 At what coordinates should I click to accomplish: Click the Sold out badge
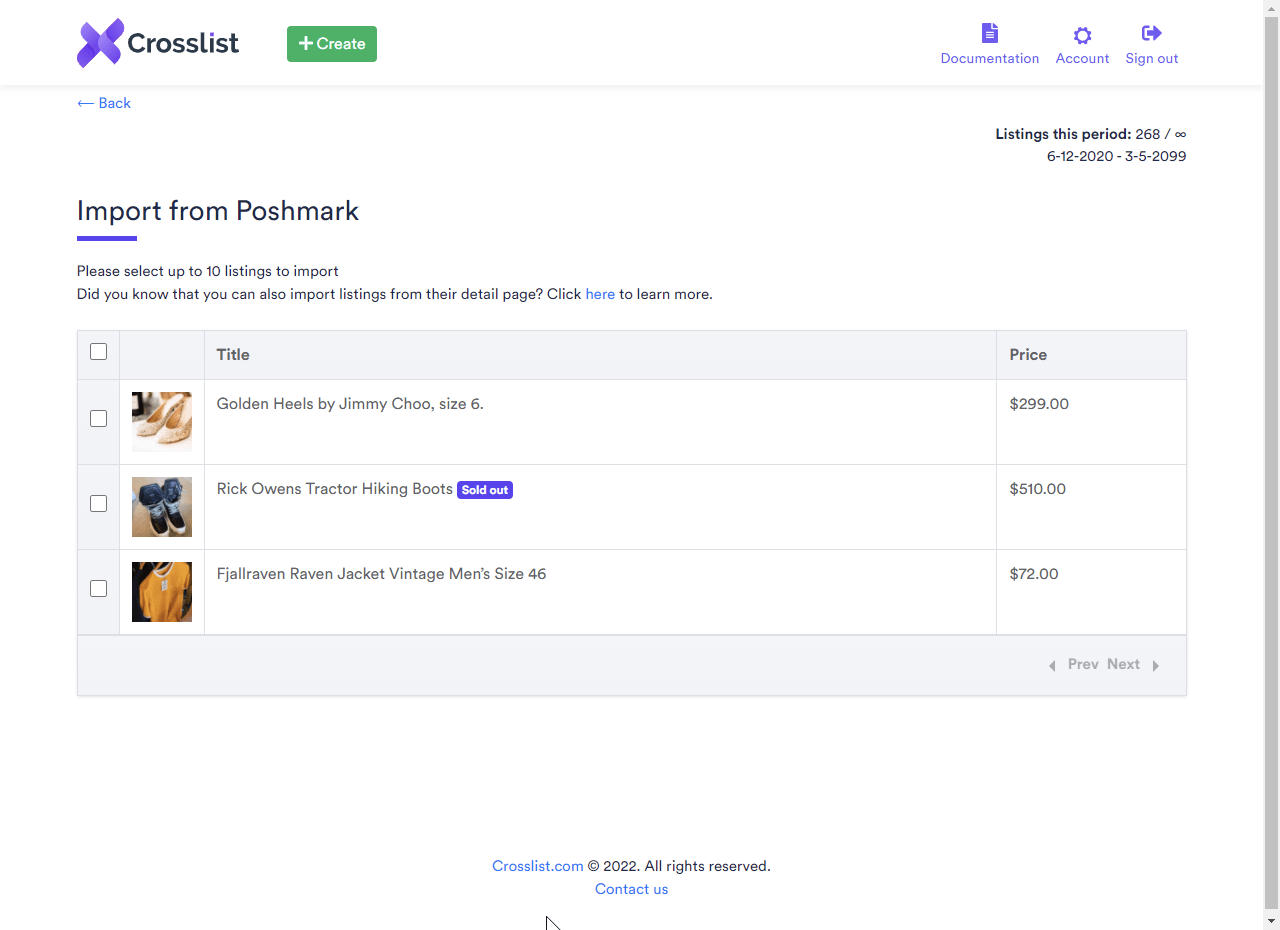[x=485, y=490]
